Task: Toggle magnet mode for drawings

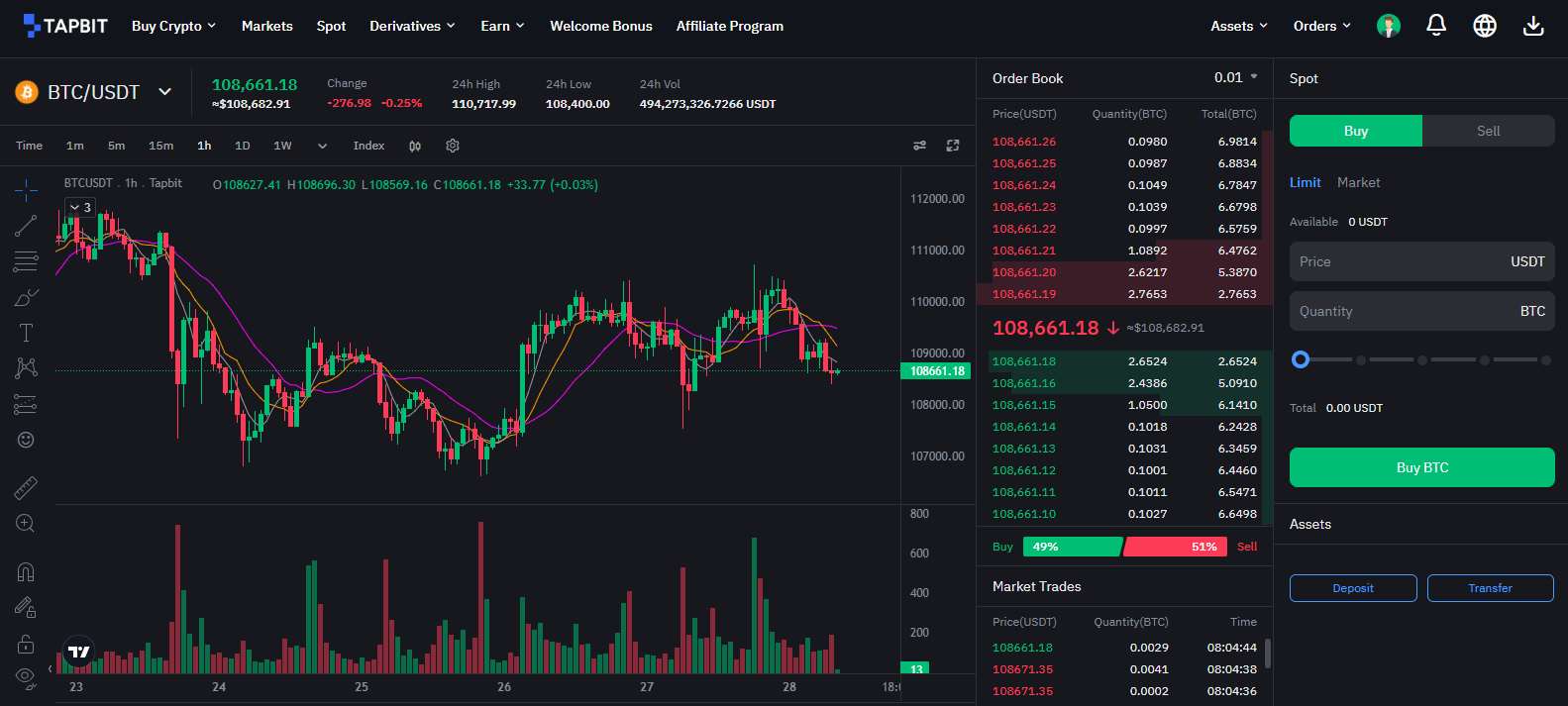Action: [26, 571]
